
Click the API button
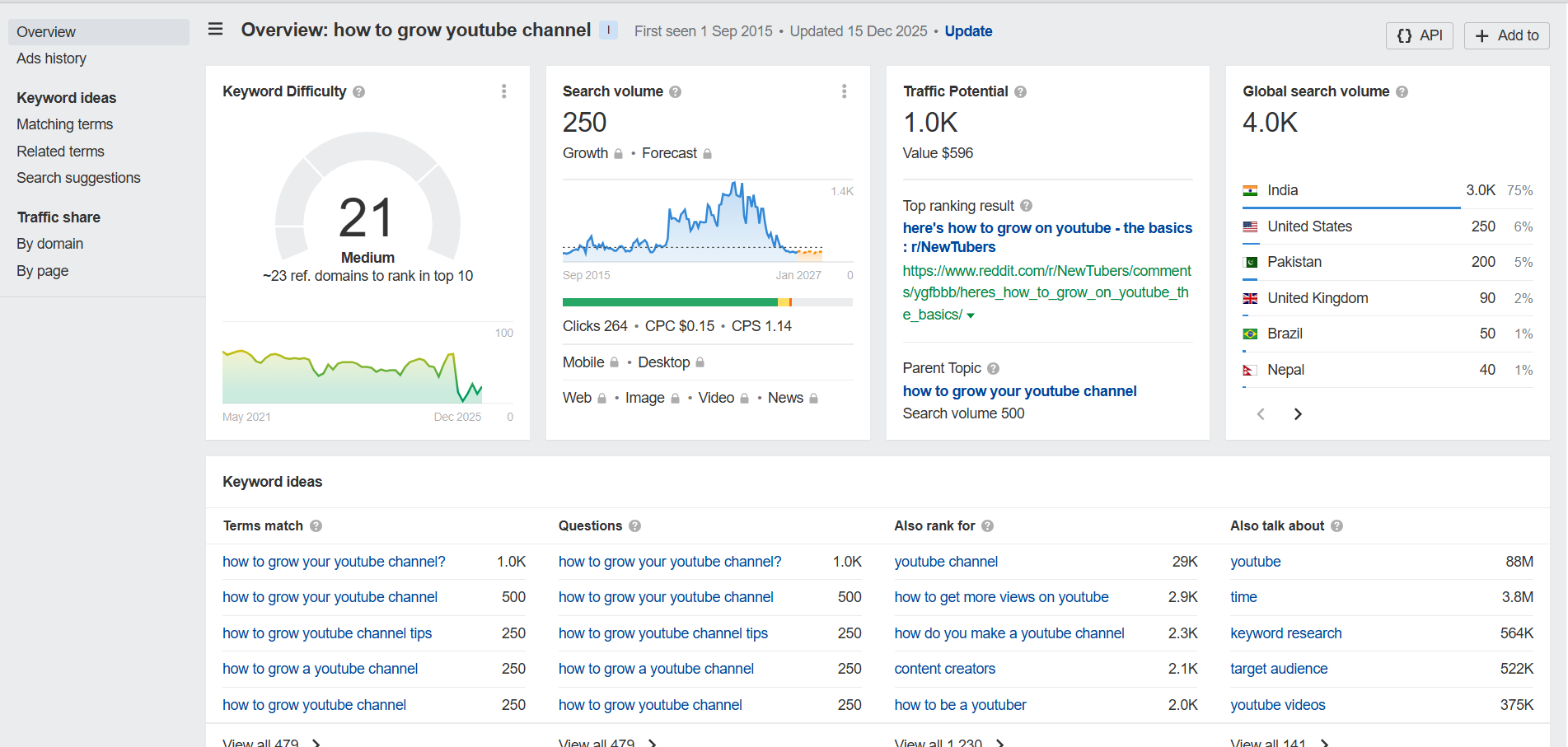(x=1420, y=35)
